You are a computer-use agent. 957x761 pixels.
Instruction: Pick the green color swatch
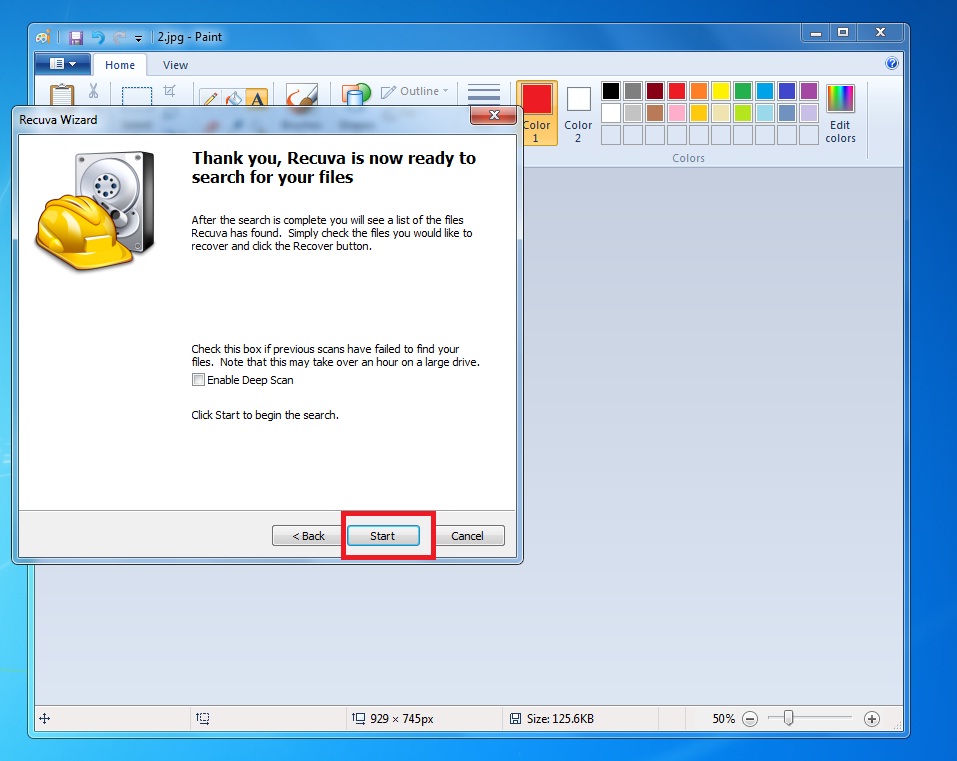click(x=743, y=91)
